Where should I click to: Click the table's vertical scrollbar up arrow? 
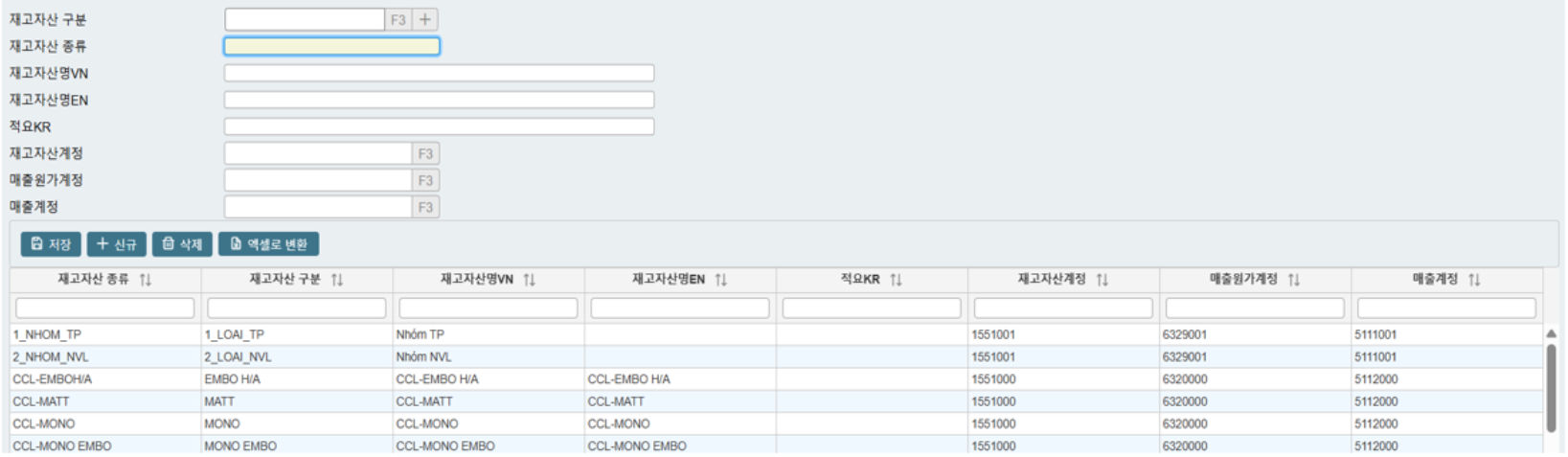coord(1551,333)
